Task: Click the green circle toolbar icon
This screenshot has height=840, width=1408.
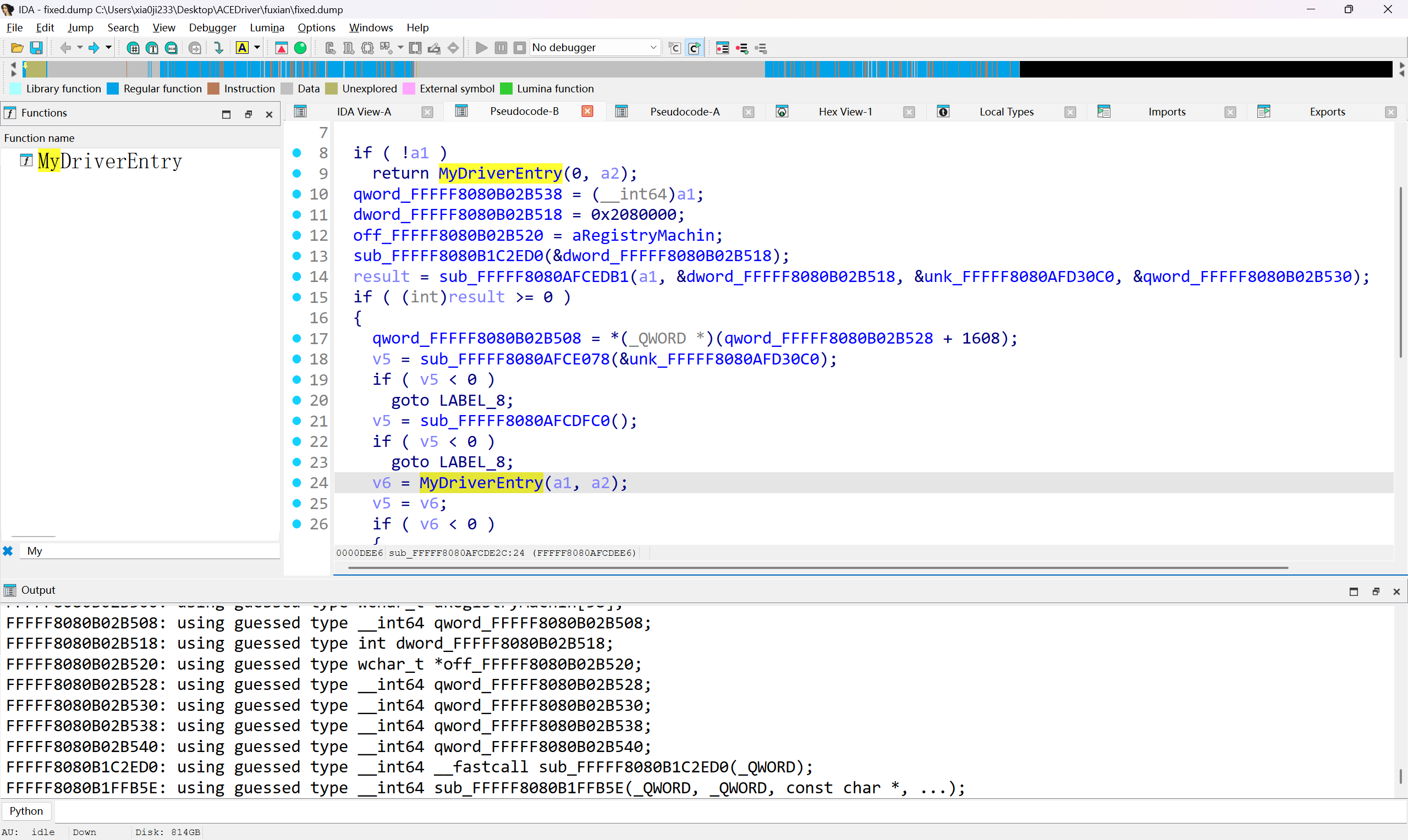Action: click(301, 48)
